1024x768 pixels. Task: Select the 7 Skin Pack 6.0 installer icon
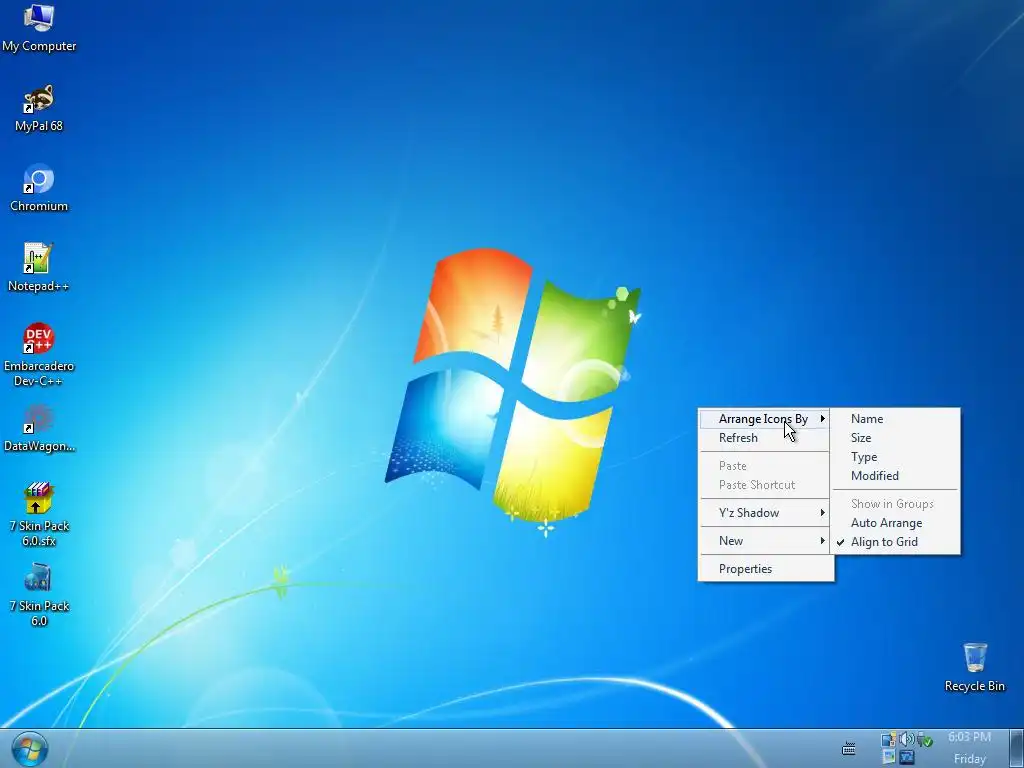click(x=39, y=596)
